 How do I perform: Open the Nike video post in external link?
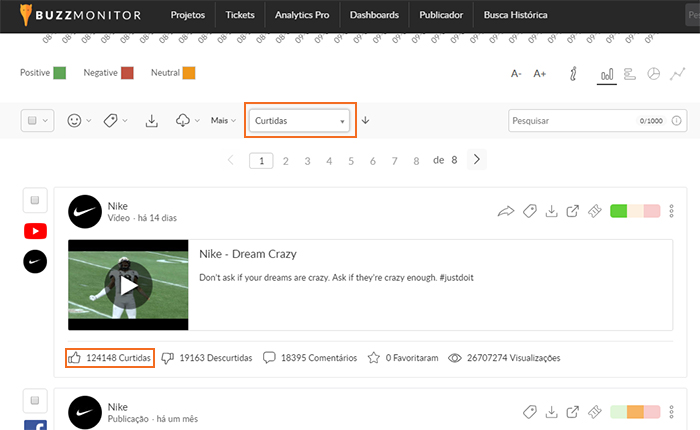click(x=572, y=211)
